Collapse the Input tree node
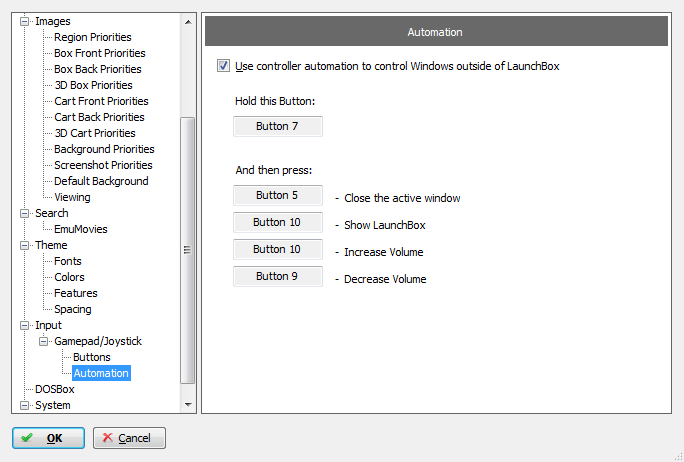 (x=25, y=325)
